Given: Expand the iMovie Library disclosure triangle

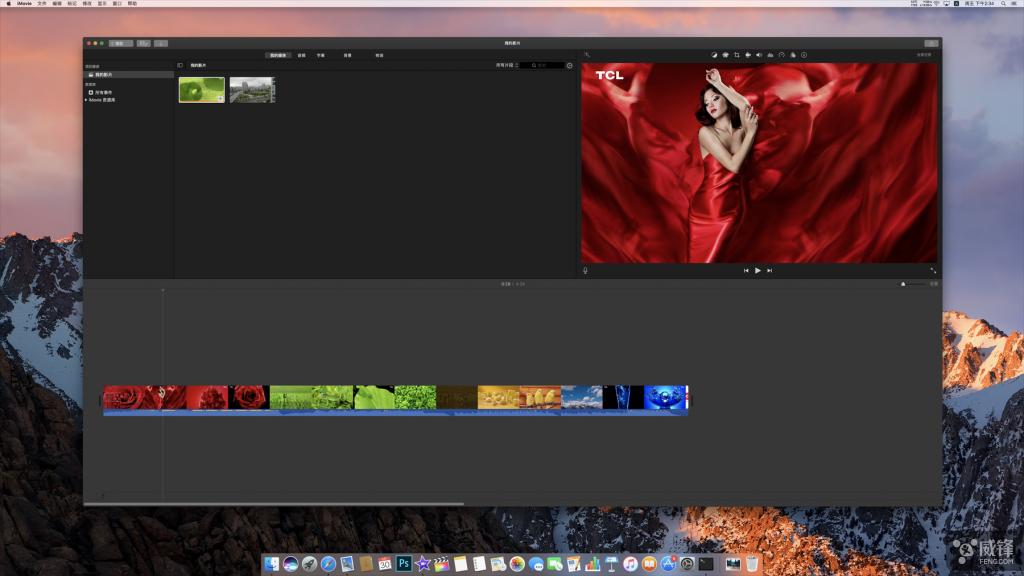Looking at the screenshot, I should (86, 100).
